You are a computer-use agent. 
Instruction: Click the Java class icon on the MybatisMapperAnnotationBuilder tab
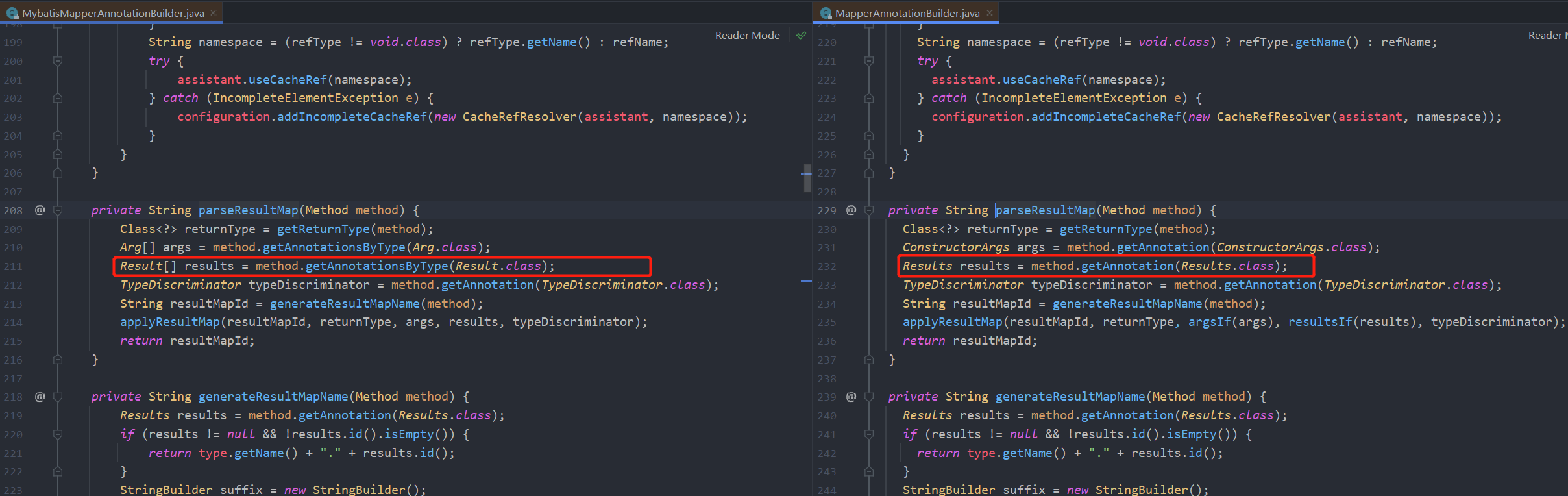pyautogui.click(x=12, y=13)
